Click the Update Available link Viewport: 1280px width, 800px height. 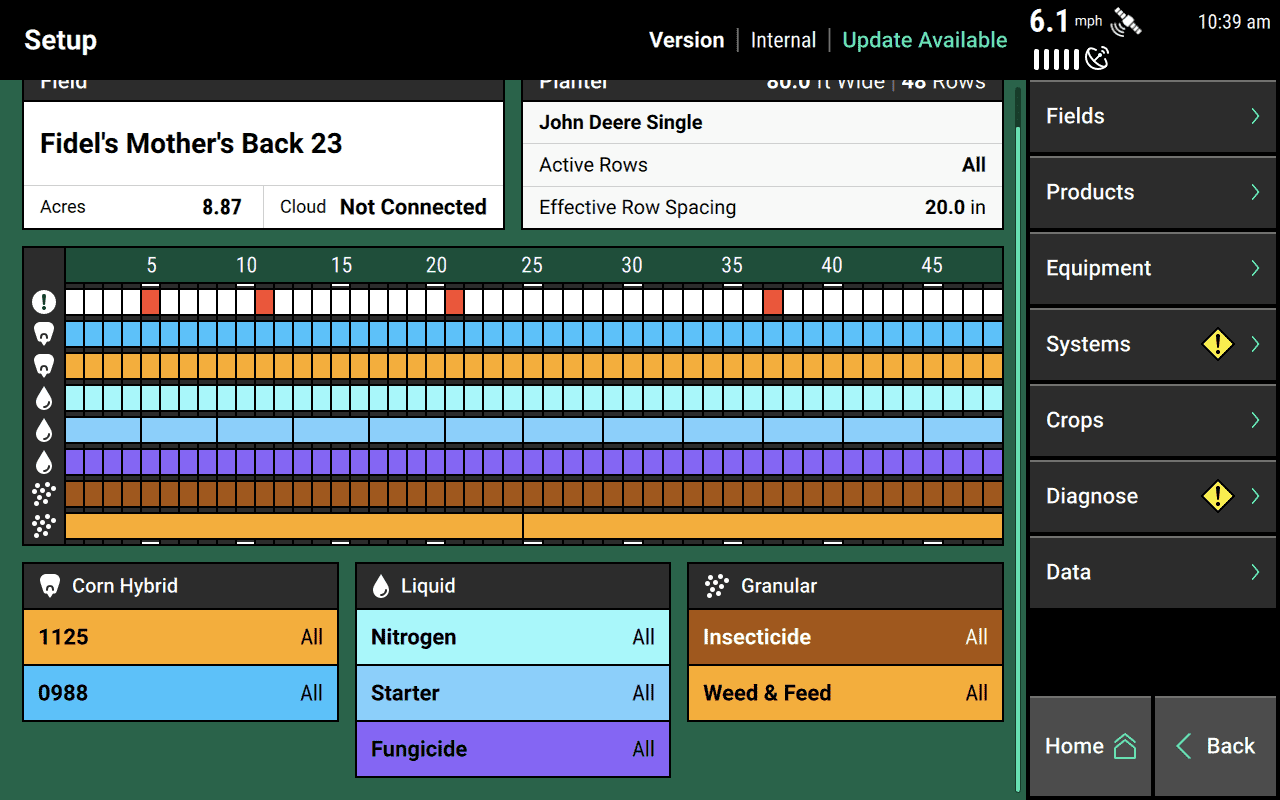pyautogui.click(x=923, y=40)
